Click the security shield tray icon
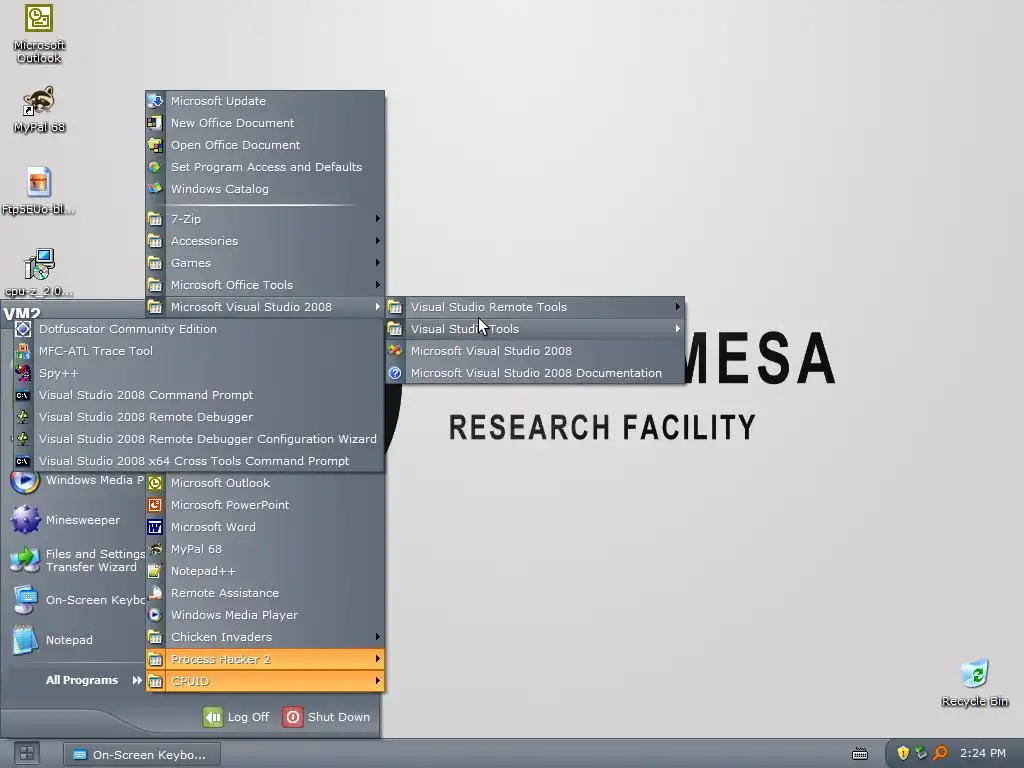This screenshot has height=768, width=1024. (x=903, y=753)
